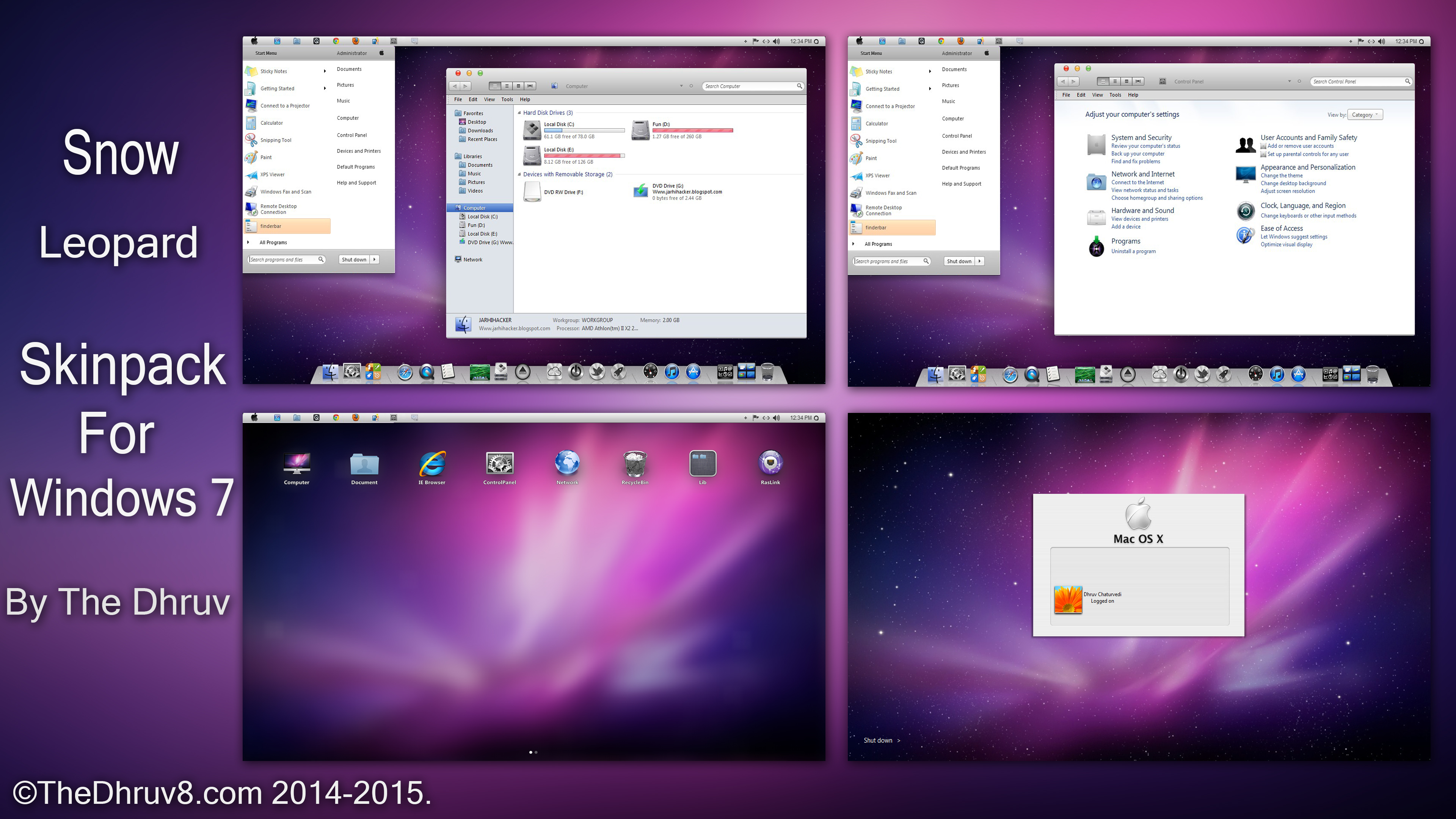Switch Computer window to list view
The width and height of the screenshot is (1456, 819).
tap(507, 86)
